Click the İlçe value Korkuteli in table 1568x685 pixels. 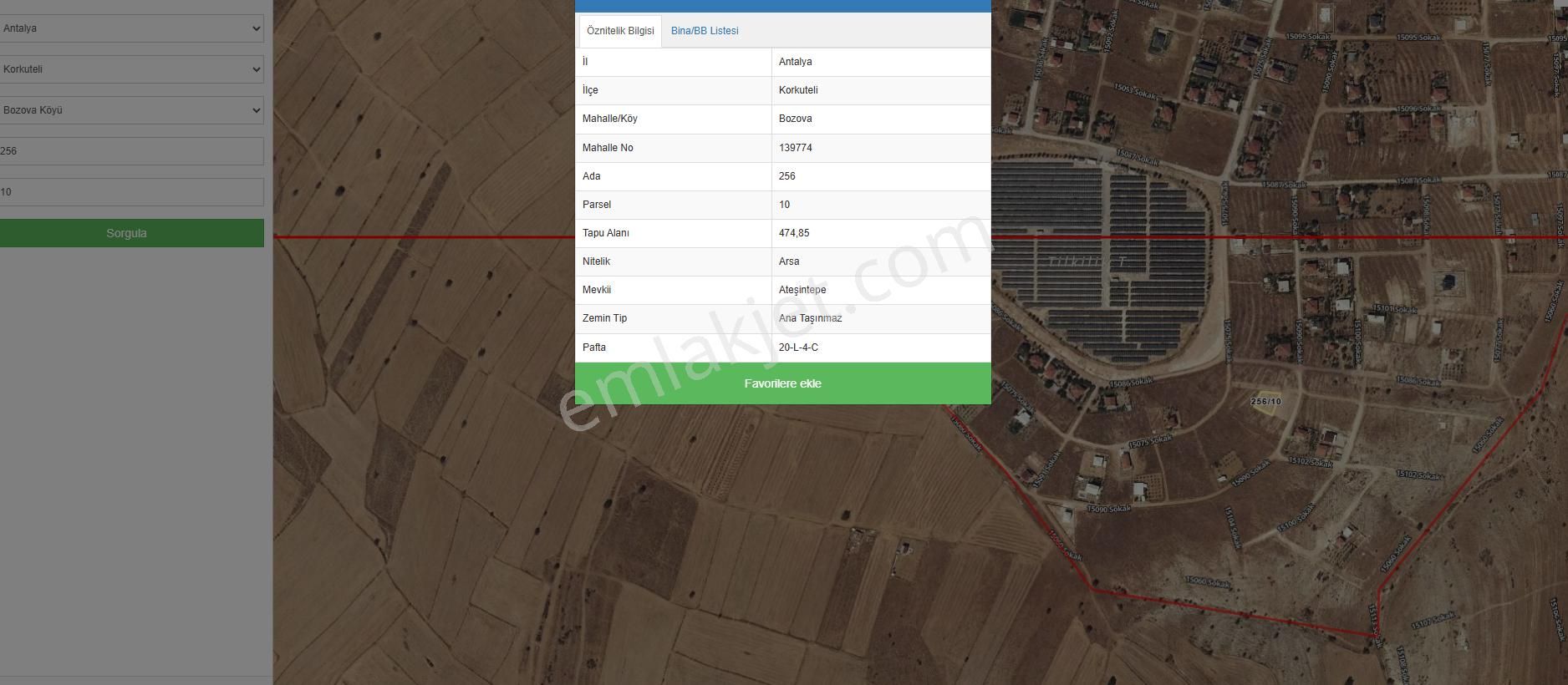point(798,90)
